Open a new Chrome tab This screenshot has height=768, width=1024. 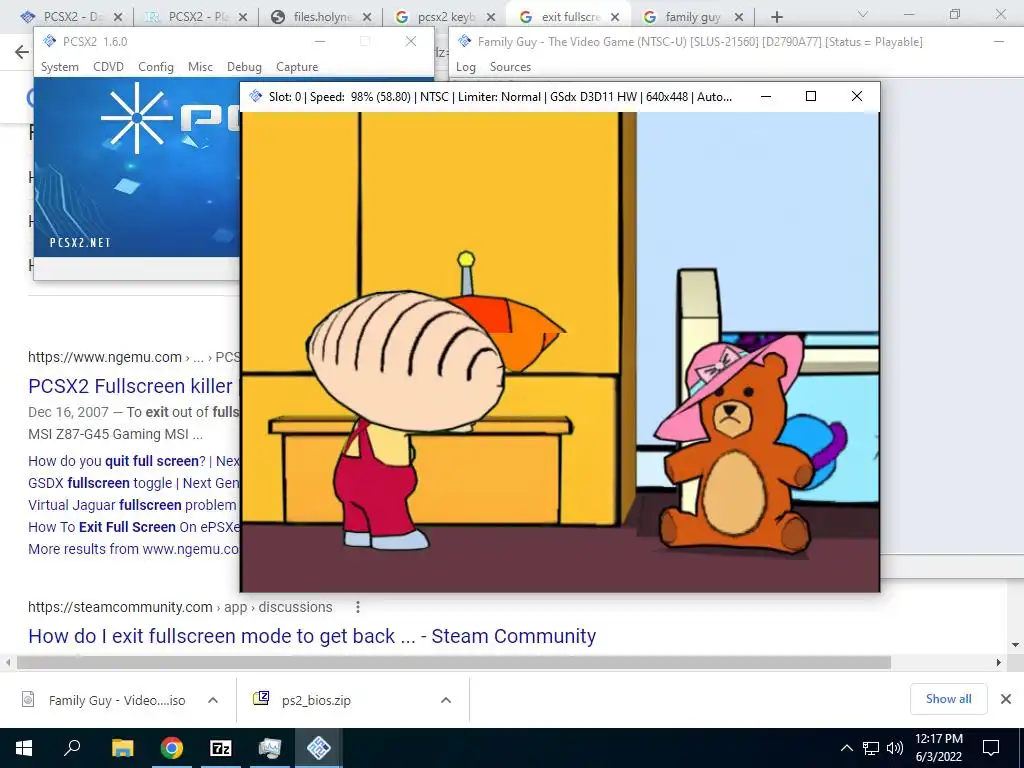point(776,17)
